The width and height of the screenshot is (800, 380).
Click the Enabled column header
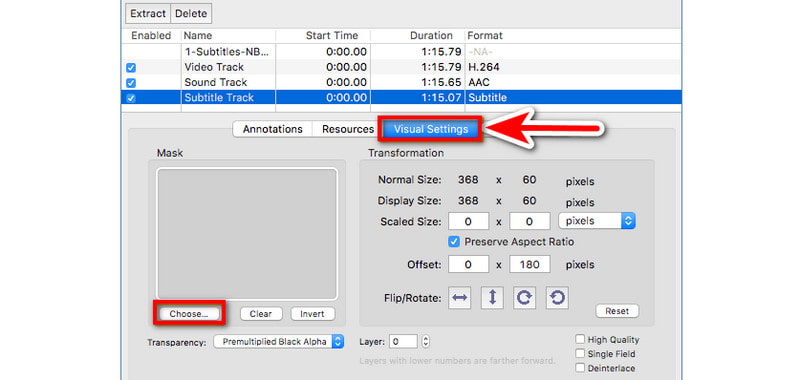tap(151, 36)
